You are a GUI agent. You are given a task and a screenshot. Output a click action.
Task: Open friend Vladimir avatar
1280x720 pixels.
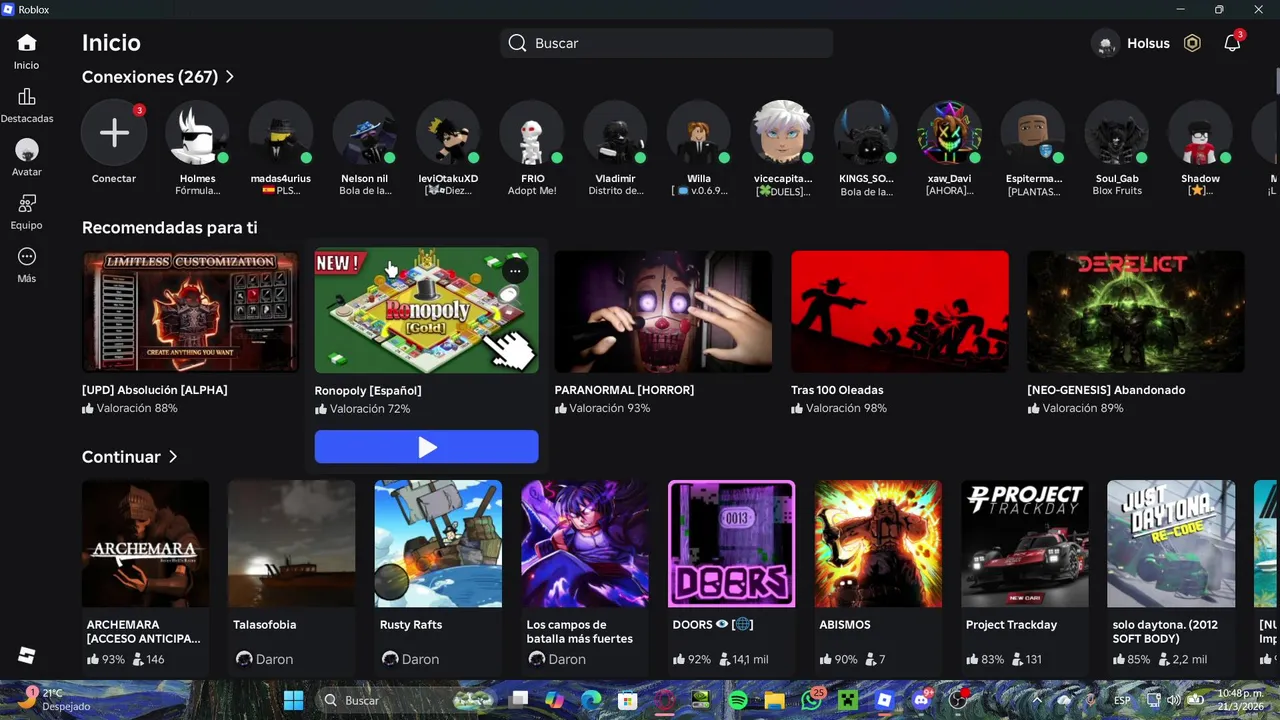(x=616, y=133)
